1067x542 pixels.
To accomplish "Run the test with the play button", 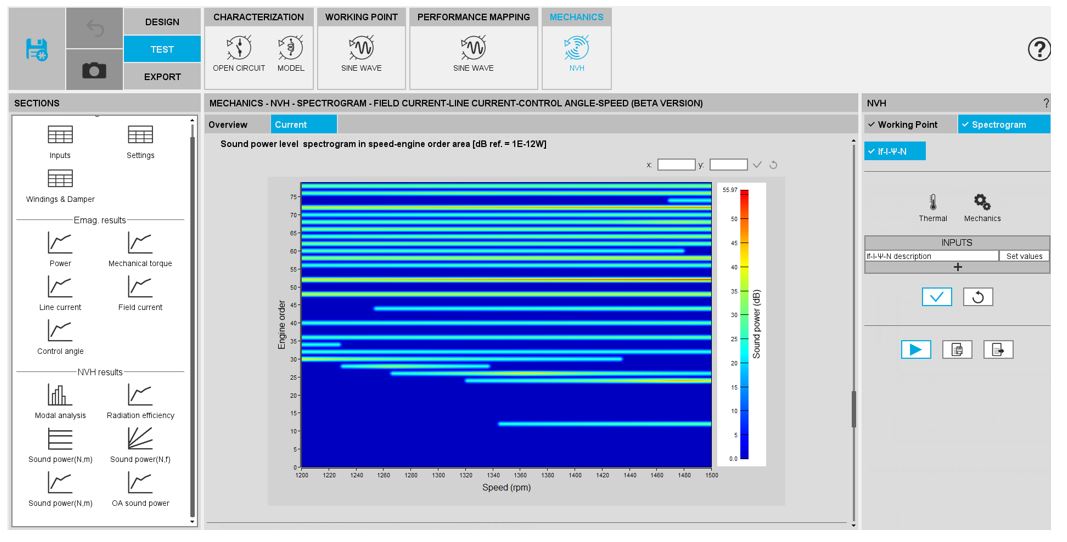I will click(915, 349).
